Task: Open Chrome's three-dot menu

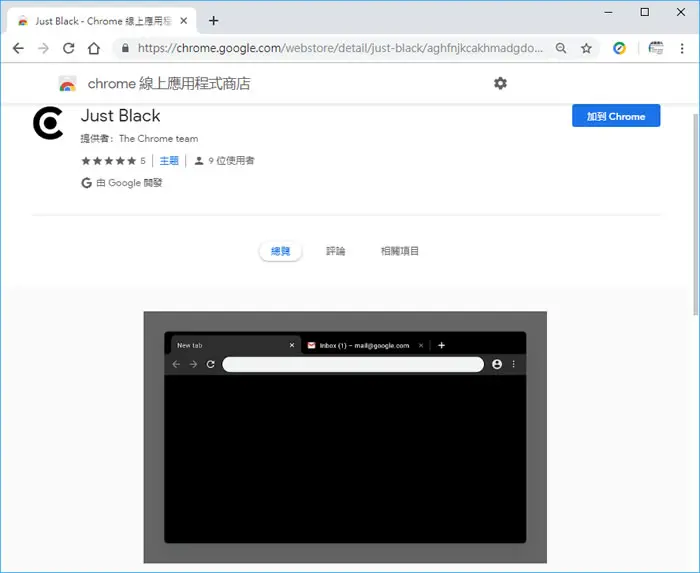Action: 682,48
